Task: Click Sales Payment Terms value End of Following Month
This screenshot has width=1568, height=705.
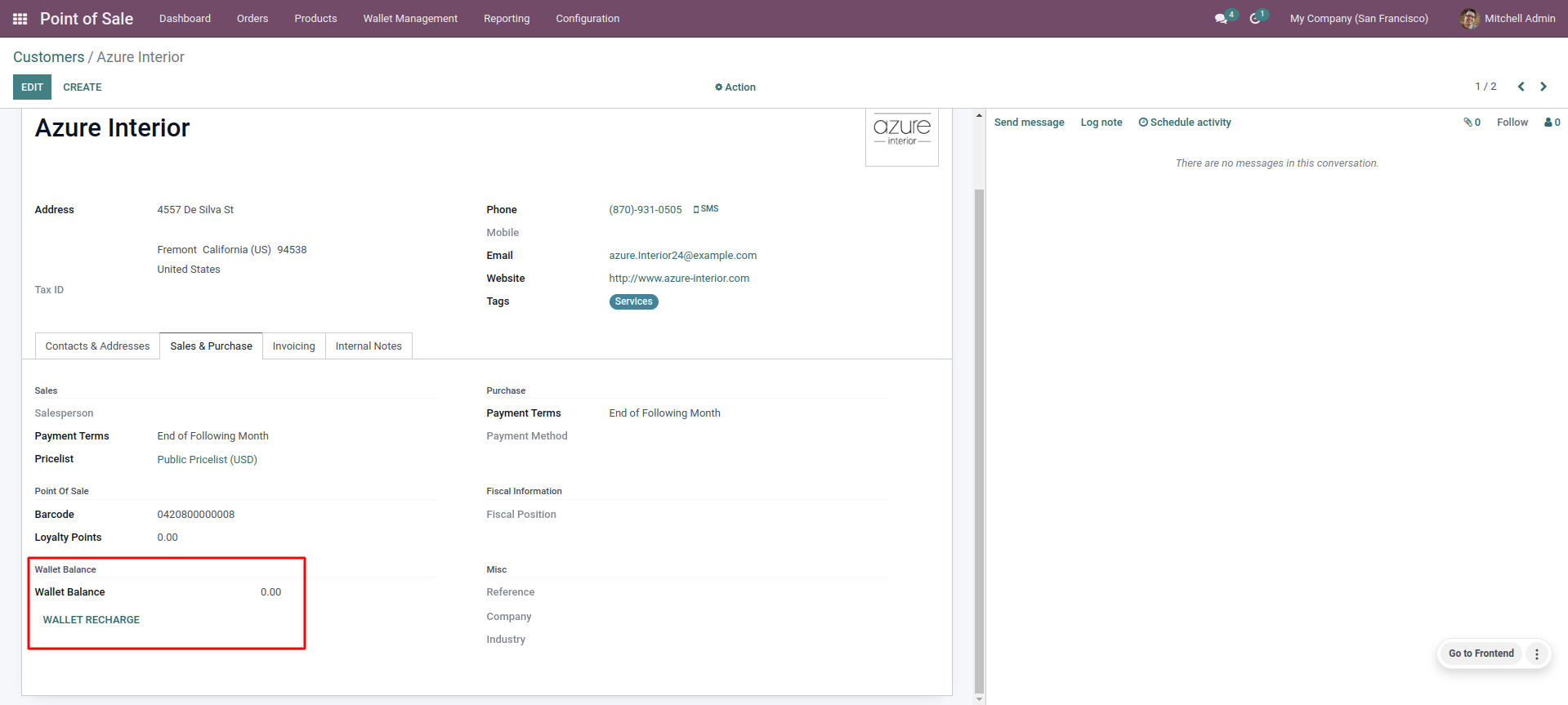Action: click(x=213, y=436)
